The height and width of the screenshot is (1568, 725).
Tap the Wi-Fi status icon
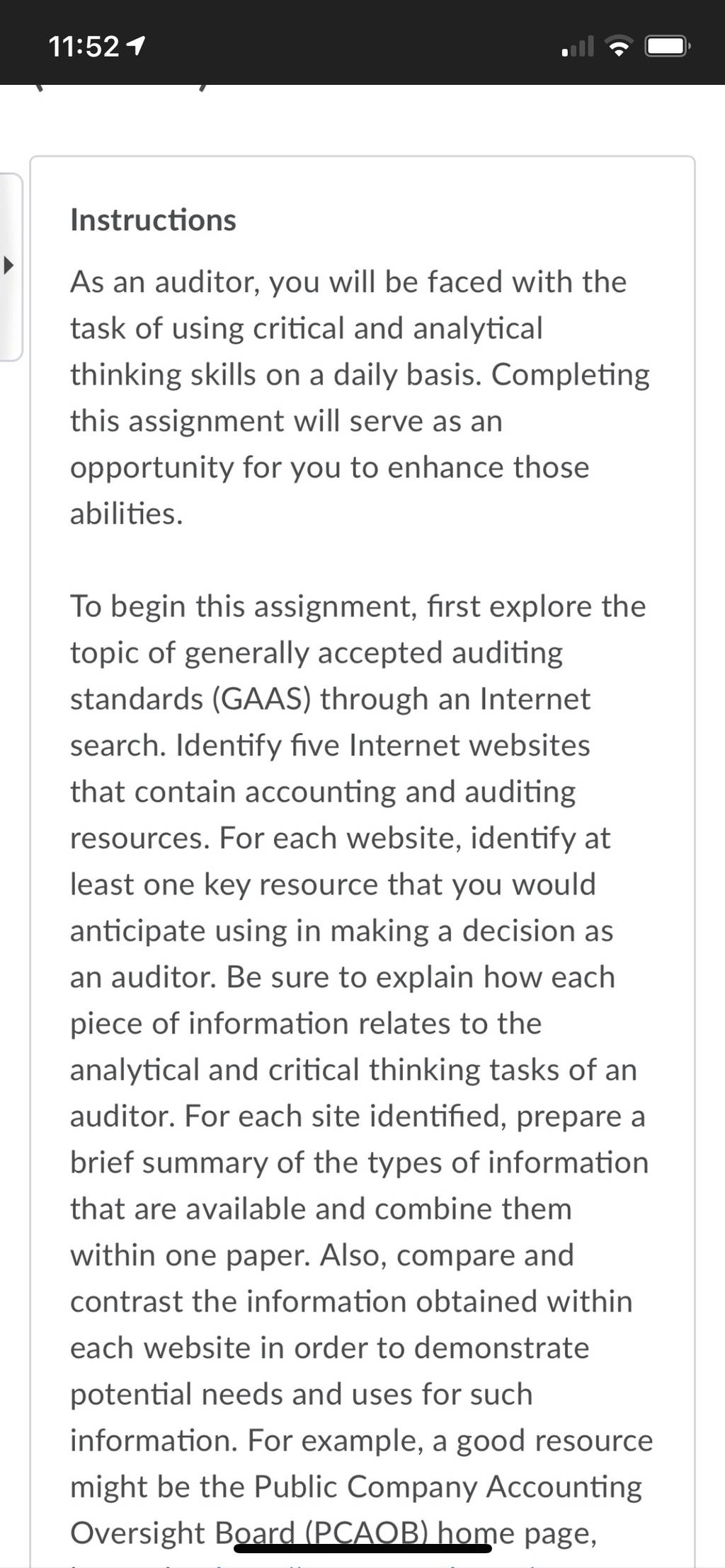pos(620,47)
